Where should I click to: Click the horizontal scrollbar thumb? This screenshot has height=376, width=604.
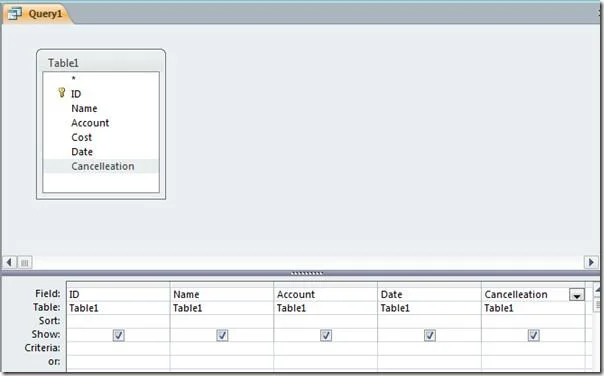coord(24,263)
